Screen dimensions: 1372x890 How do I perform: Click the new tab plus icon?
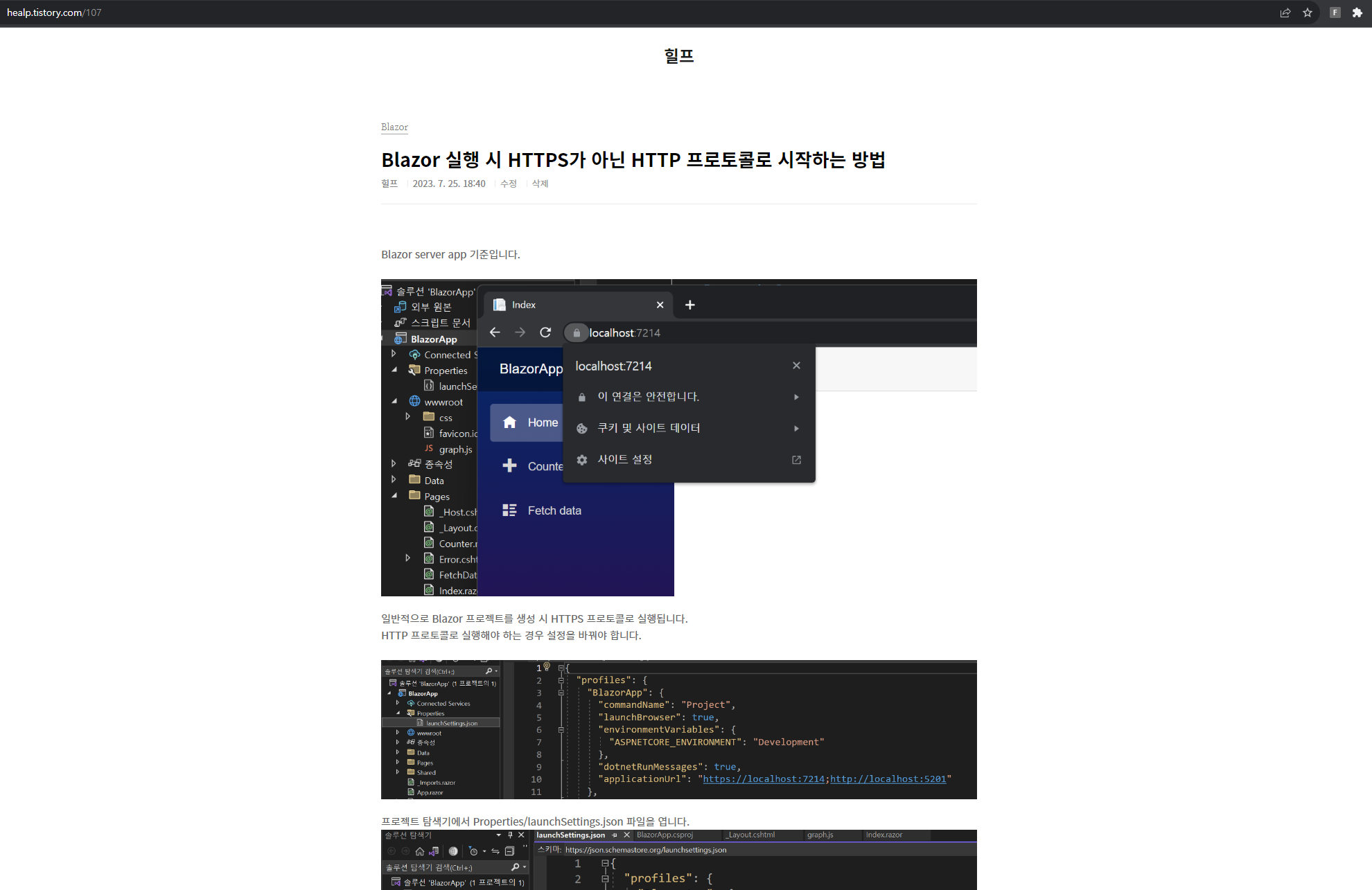[690, 305]
